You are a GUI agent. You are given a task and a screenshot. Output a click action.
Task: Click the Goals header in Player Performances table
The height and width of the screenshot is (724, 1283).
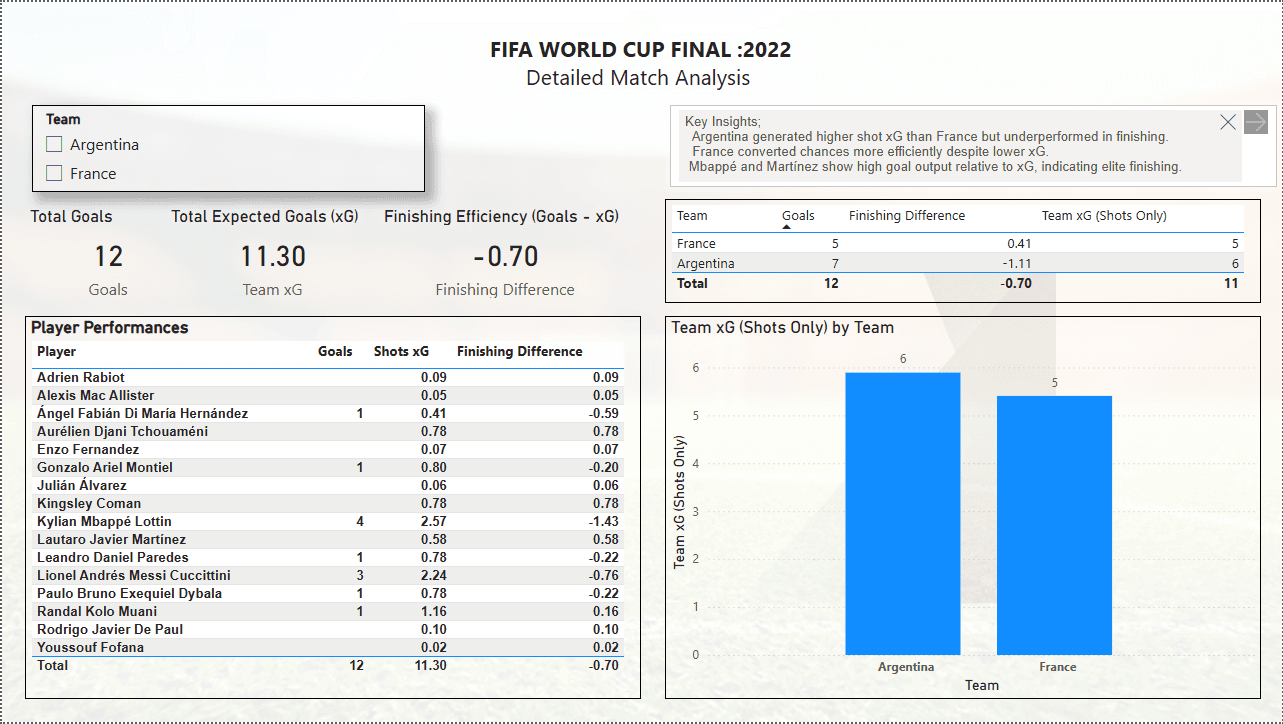click(x=335, y=352)
